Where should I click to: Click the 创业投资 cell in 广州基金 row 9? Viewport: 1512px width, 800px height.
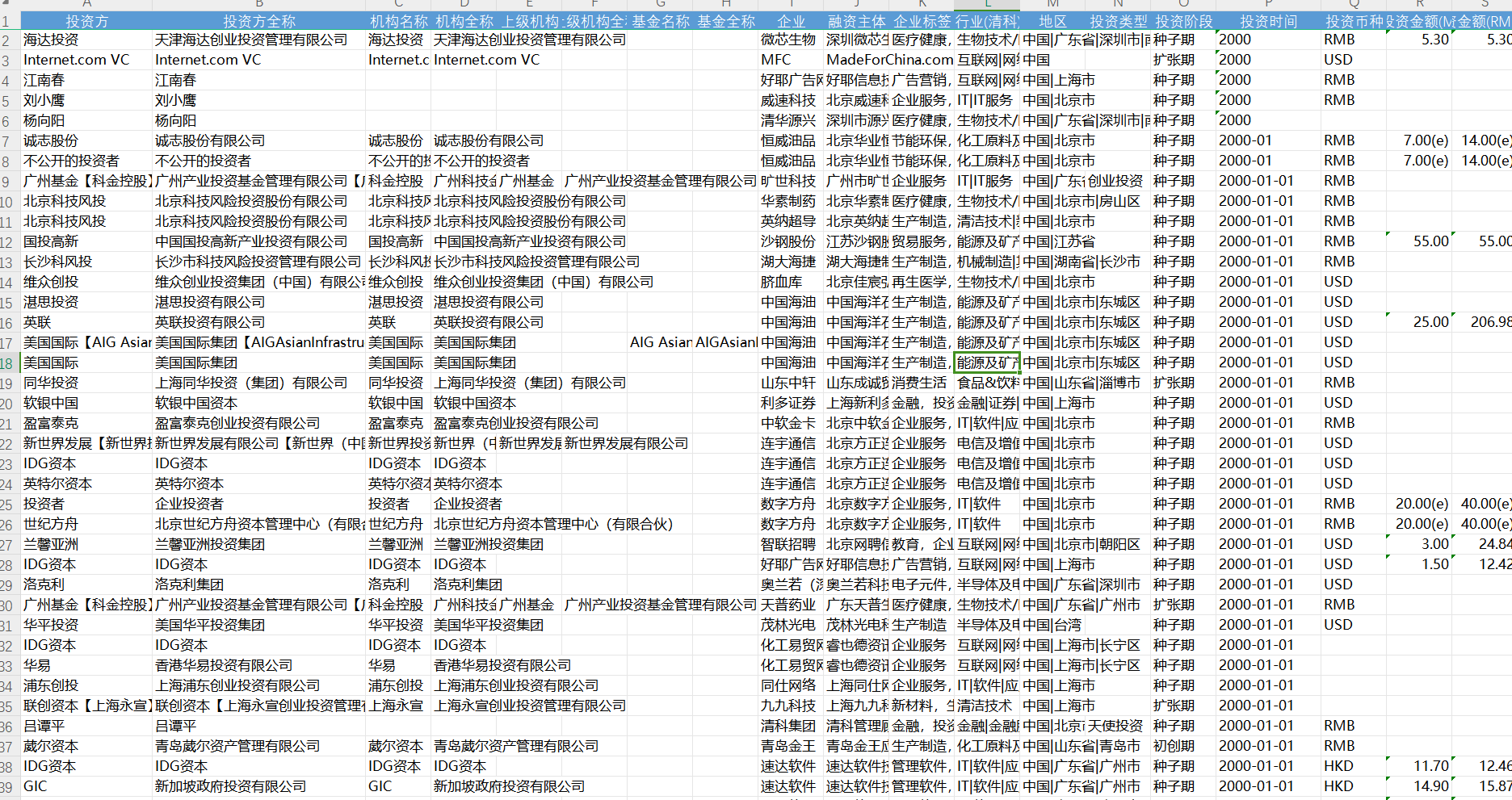(x=1118, y=181)
